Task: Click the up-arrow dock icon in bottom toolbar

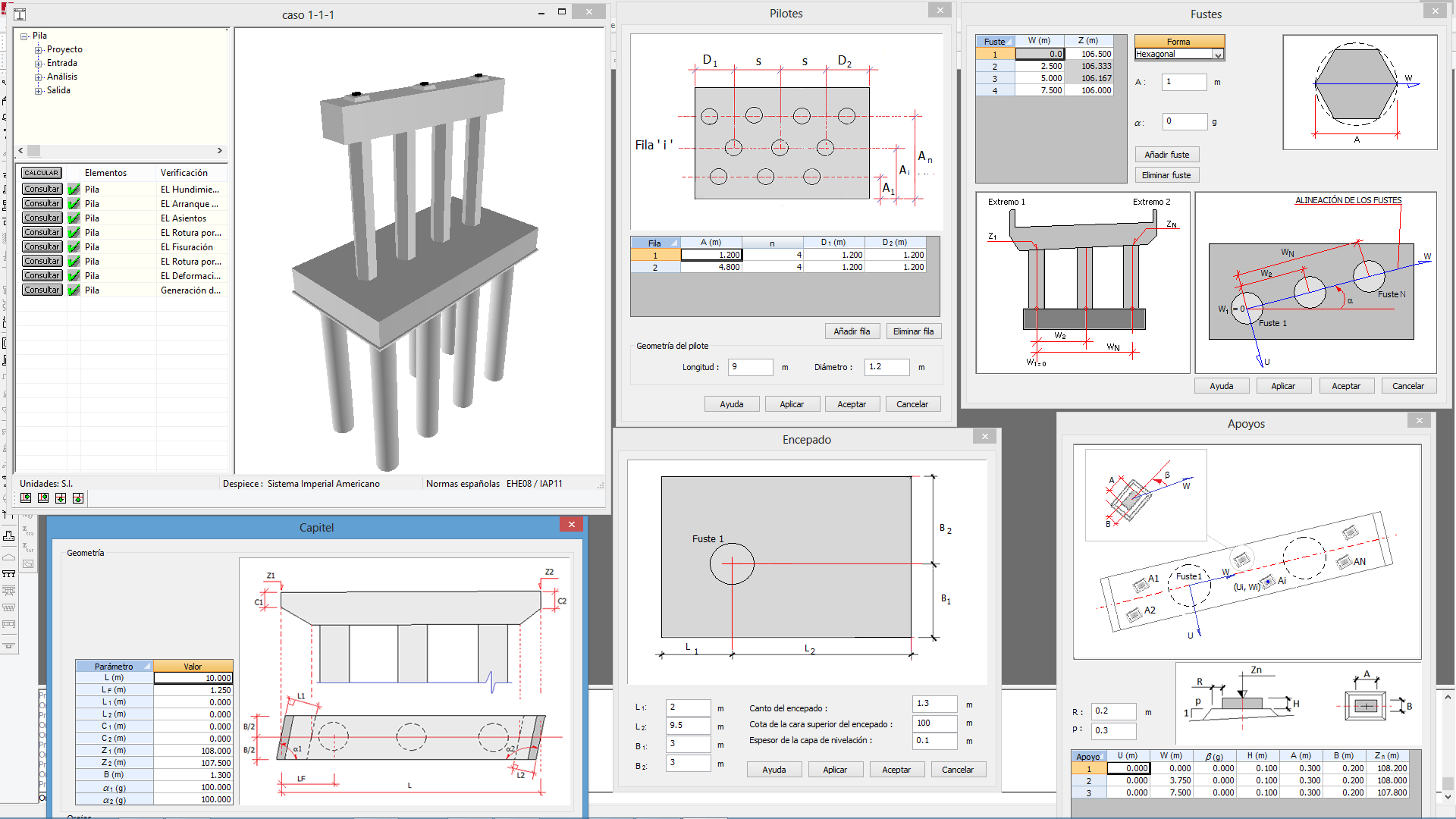Action: (x=78, y=498)
